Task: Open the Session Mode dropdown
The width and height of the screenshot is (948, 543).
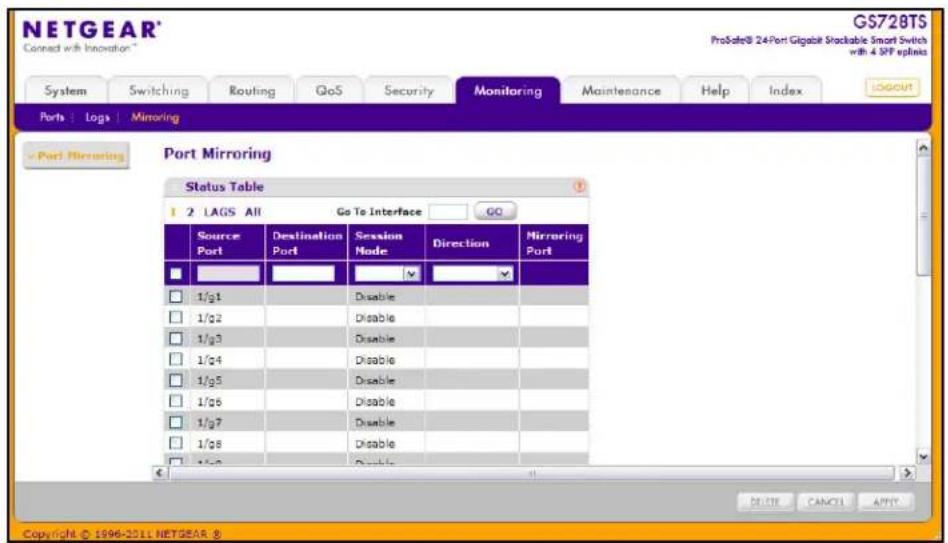Action: point(388,274)
